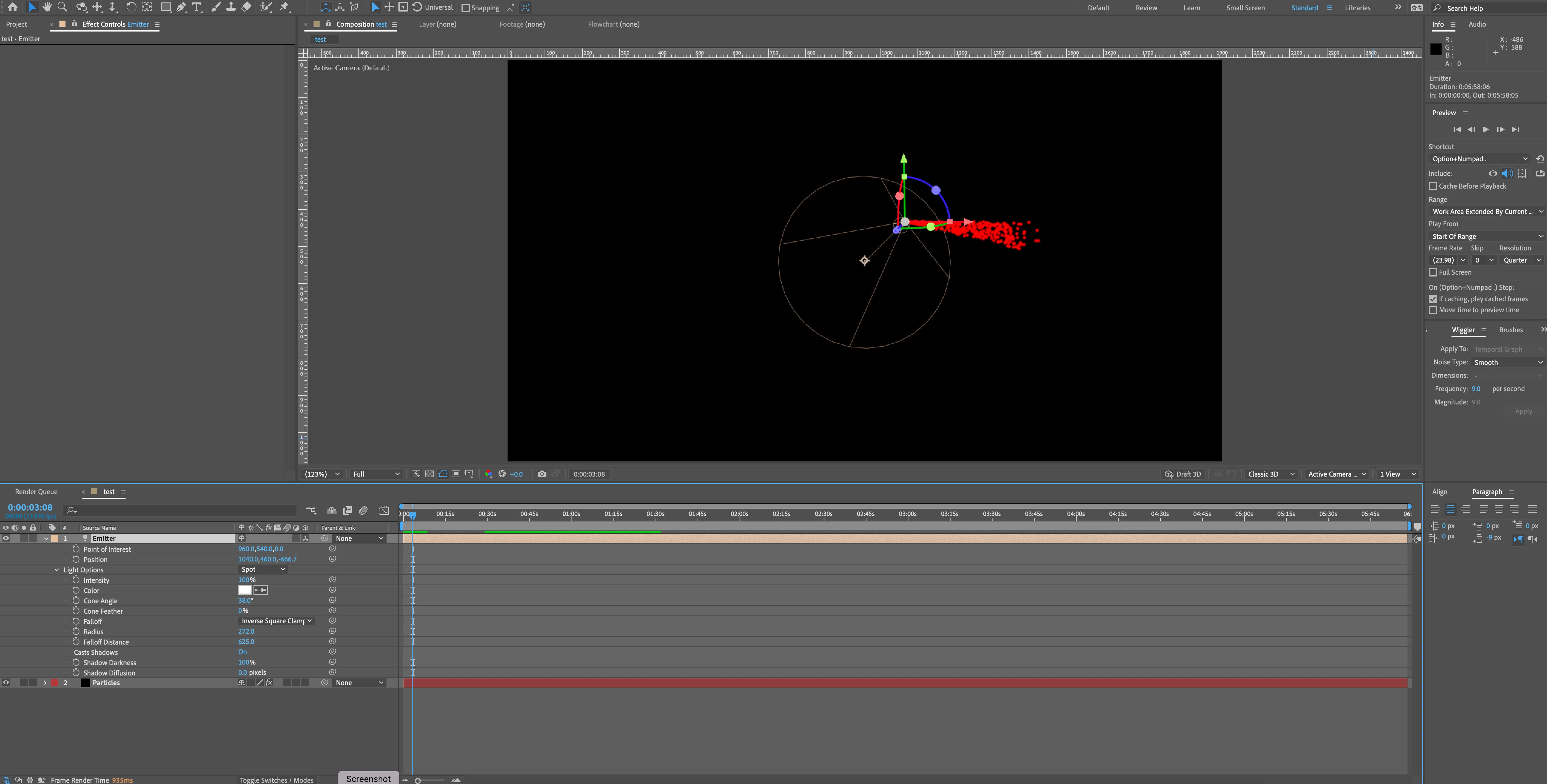Click Toggle Switches / Modes button
The height and width of the screenshot is (784, 1547).
pos(276,780)
